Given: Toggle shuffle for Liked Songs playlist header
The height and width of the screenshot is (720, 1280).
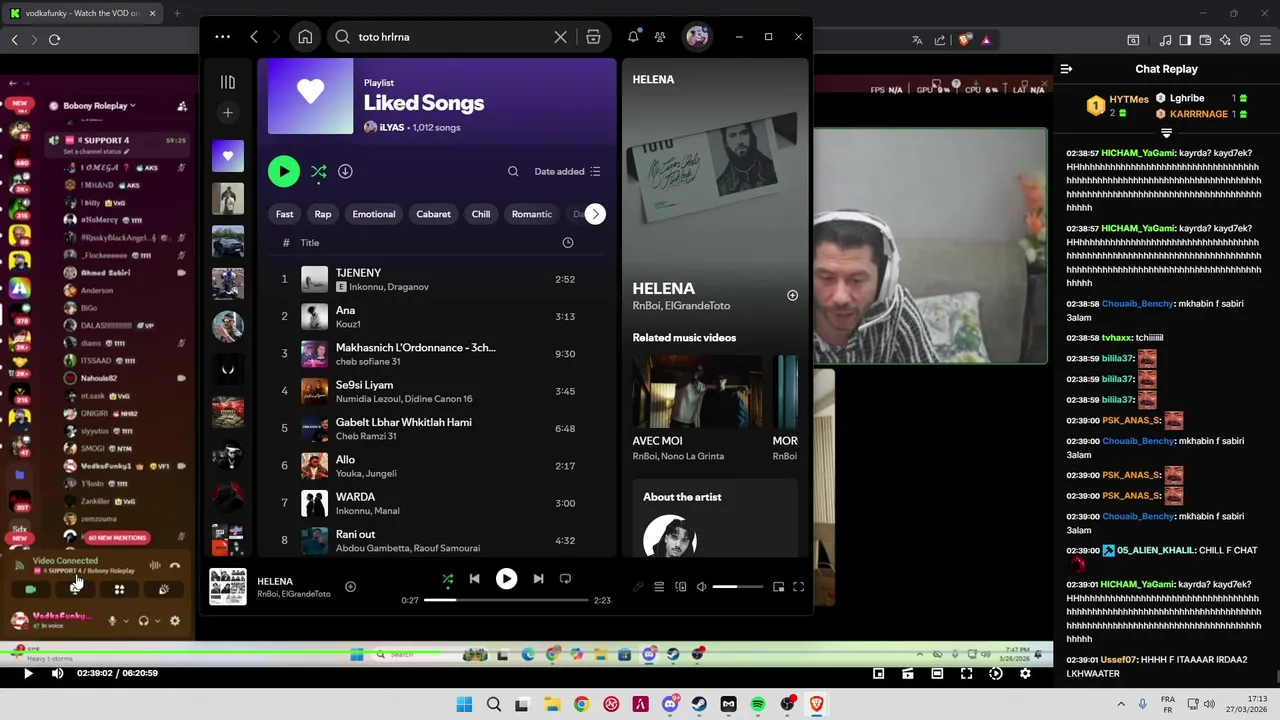Looking at the screenshot, I should point(318,171).
